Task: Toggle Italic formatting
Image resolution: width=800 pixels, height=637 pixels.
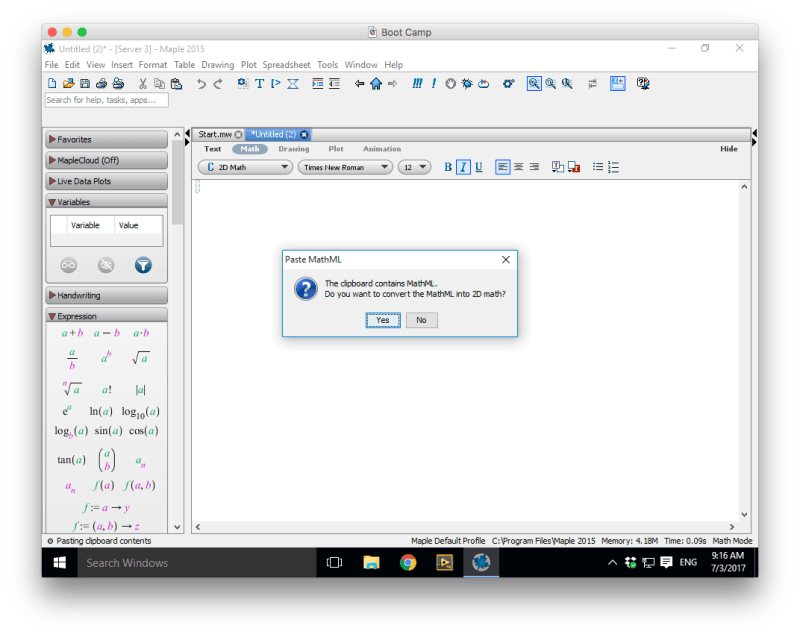Action: [463, 167]
